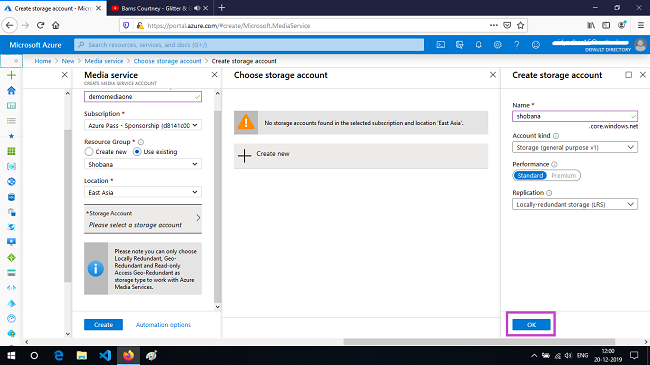The image size is (650, 365).
Task: Go to Choose storage account breadcrumb
Action: [167, 61]
